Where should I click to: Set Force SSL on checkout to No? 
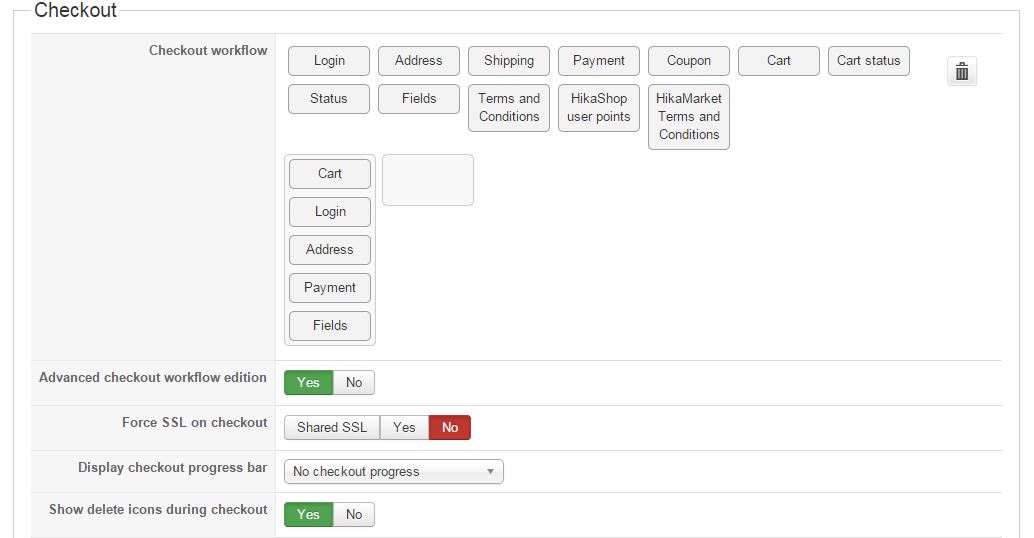(x=450, y=427)
